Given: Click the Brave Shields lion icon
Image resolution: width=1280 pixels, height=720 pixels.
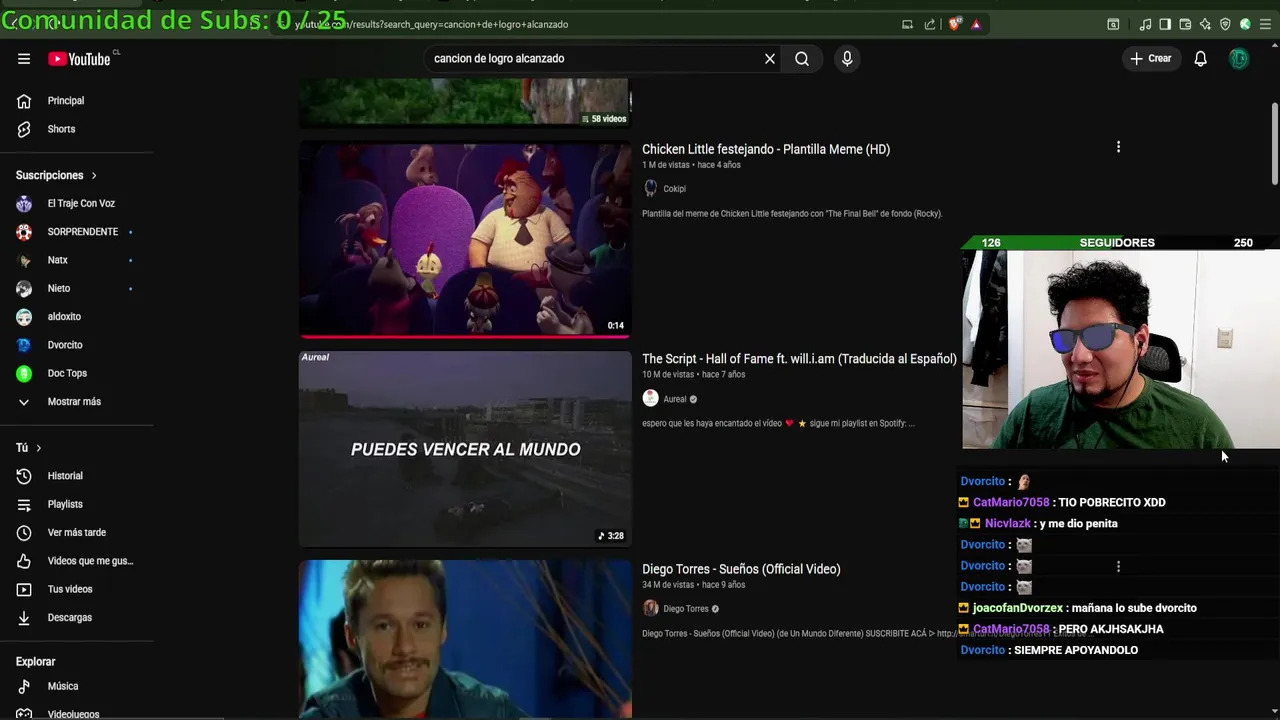Looking at the screenshot, I should pos(955,24).
